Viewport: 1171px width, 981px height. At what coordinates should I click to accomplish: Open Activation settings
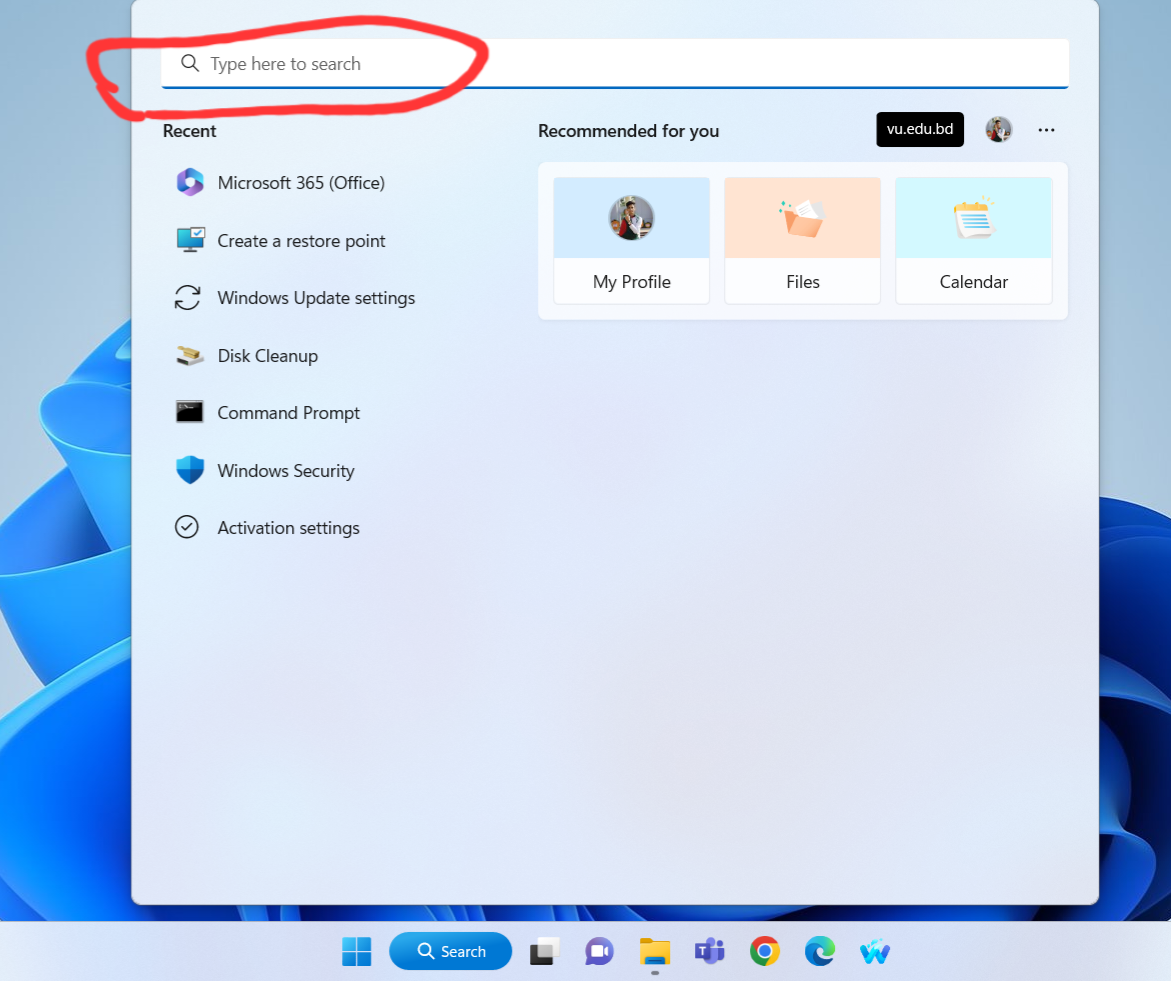point(288,528)
